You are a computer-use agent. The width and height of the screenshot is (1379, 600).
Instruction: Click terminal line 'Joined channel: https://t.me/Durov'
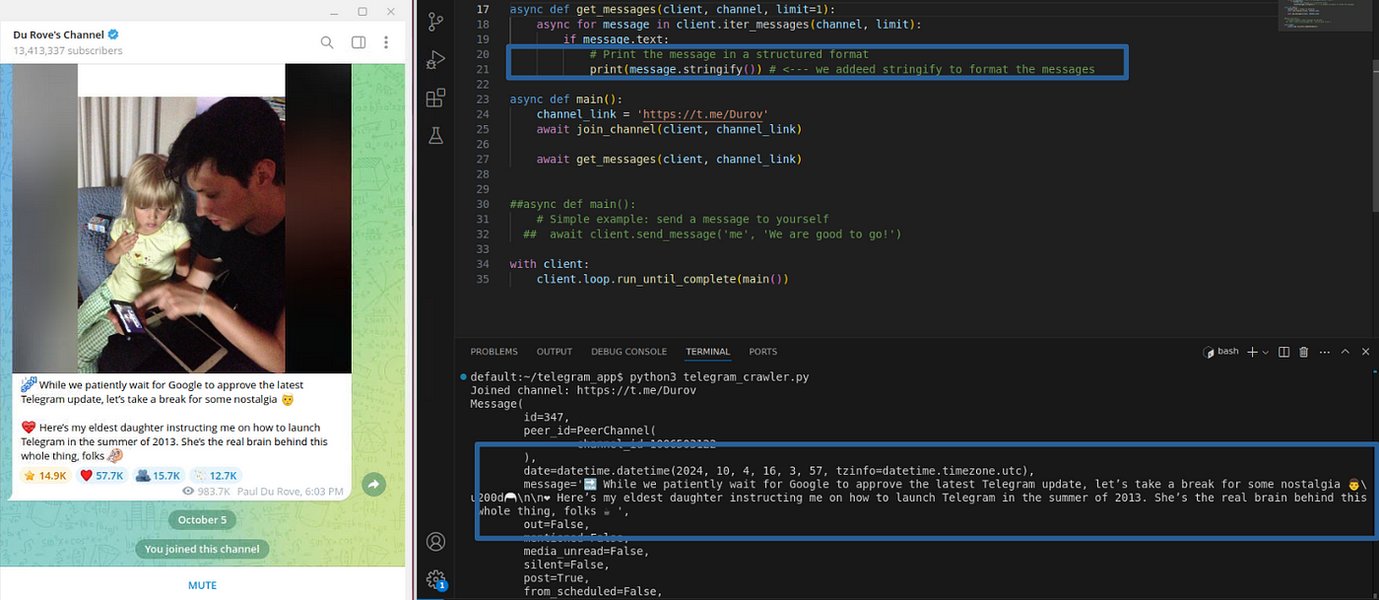click(x=583, y=390)
